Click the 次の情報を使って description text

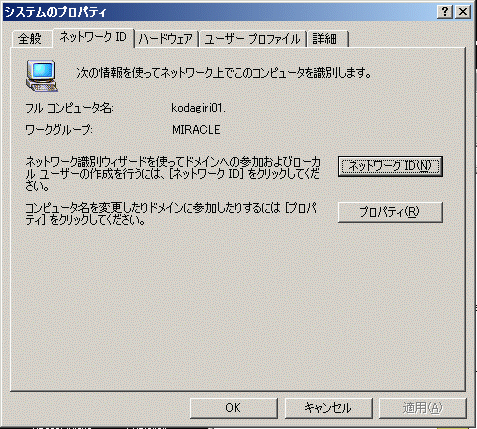click(x=223, y=72)
